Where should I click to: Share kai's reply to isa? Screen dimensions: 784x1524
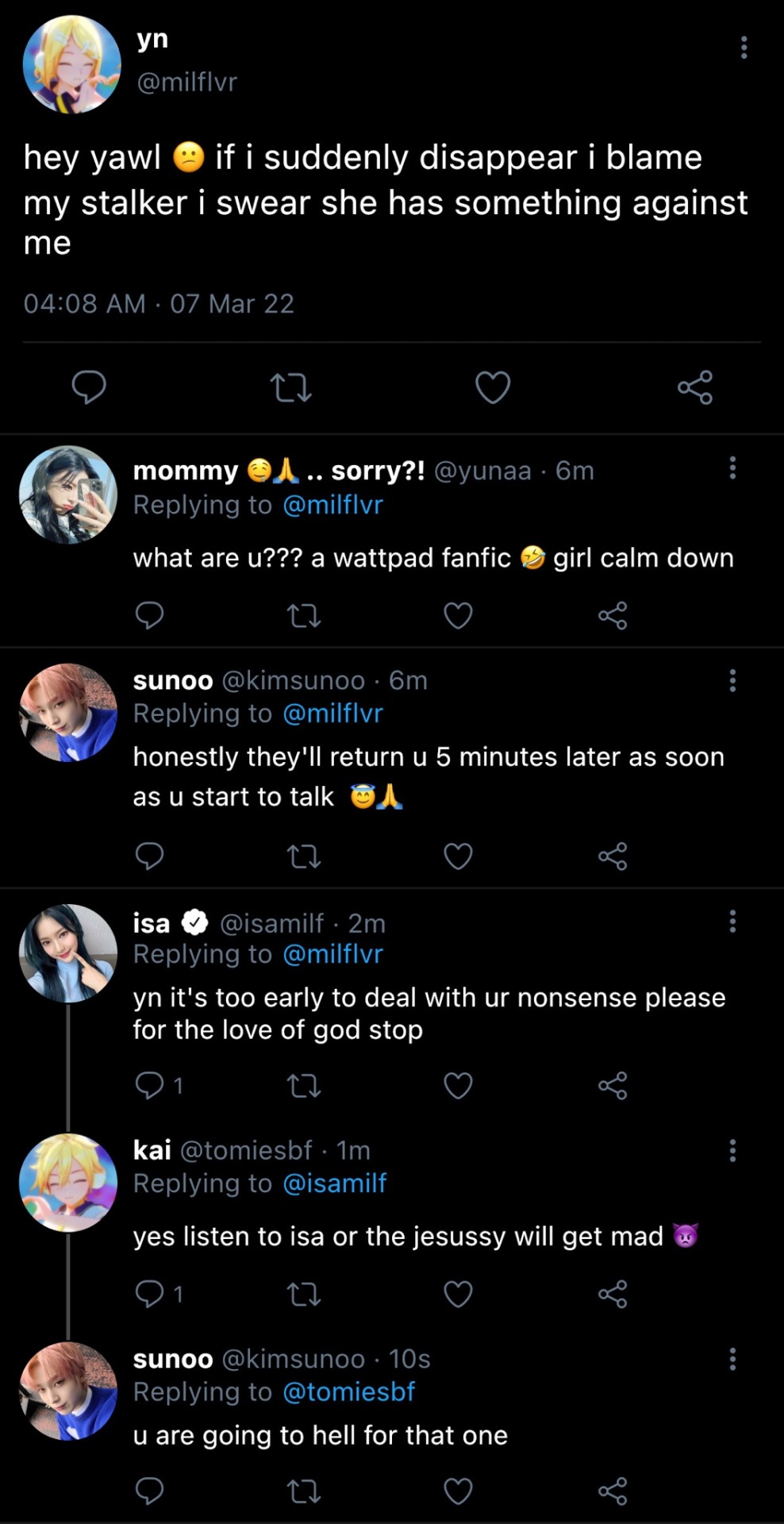pyautogui.click(x=613, y=1295)
